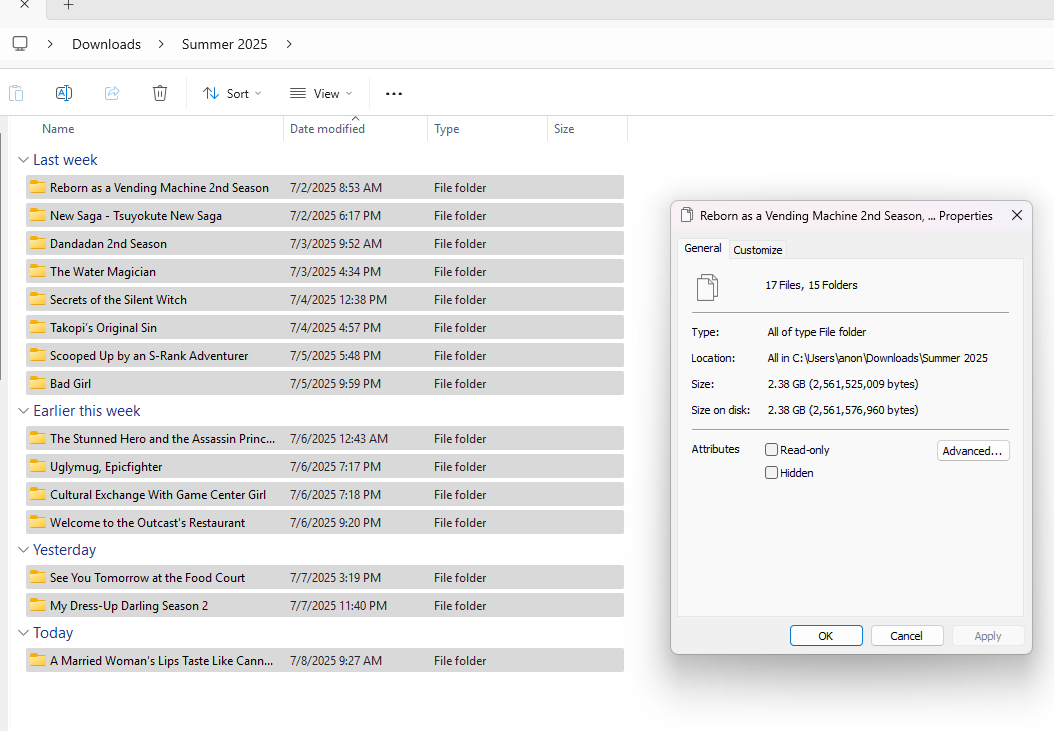
Task: Select the "Dandadan 2nd Season" folder name
Action: click(x=108, y=243)
